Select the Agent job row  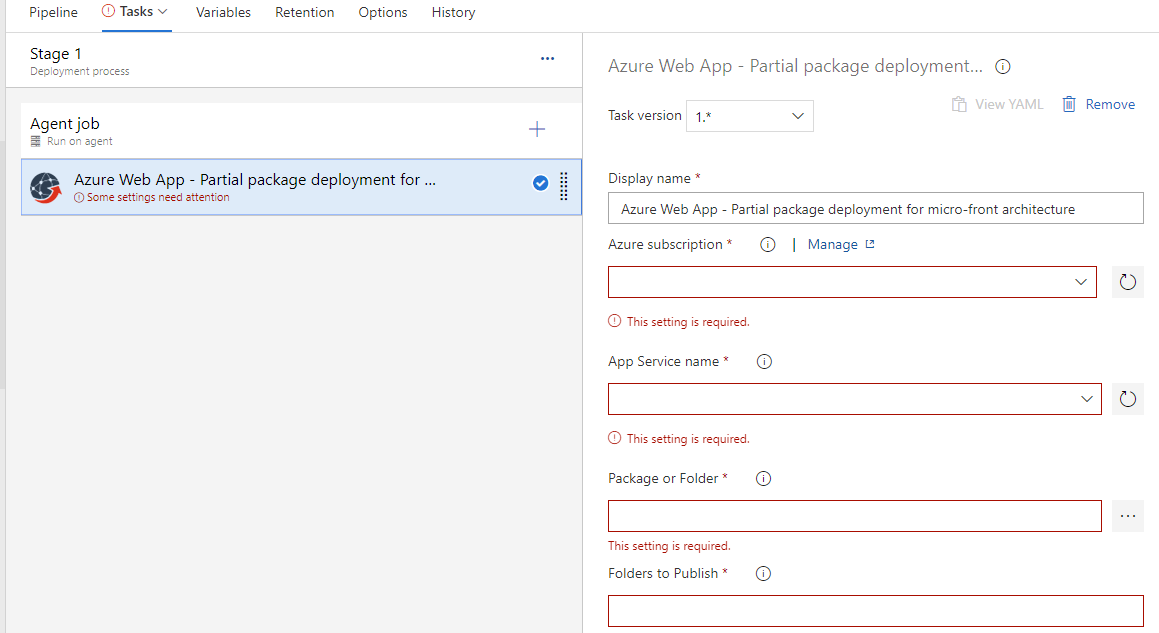[301, 130]
